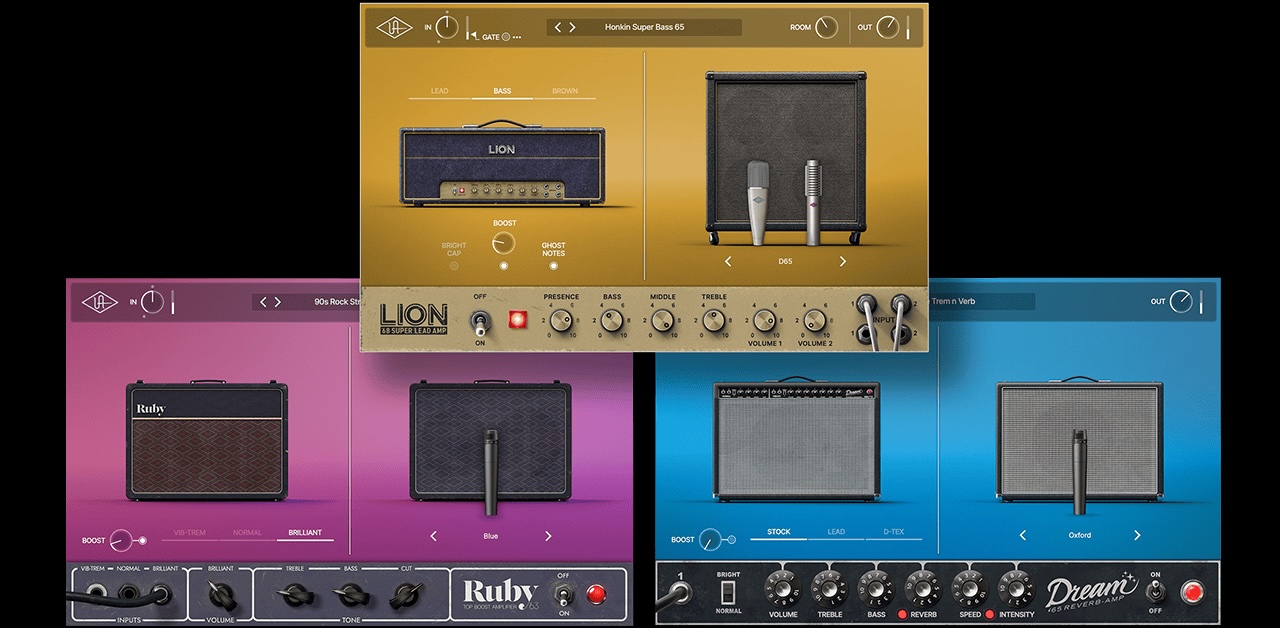Viewport: 1280px width, 628px height.
Task: Toggle the Boost on button in Dream
Action: pos(731,540)
